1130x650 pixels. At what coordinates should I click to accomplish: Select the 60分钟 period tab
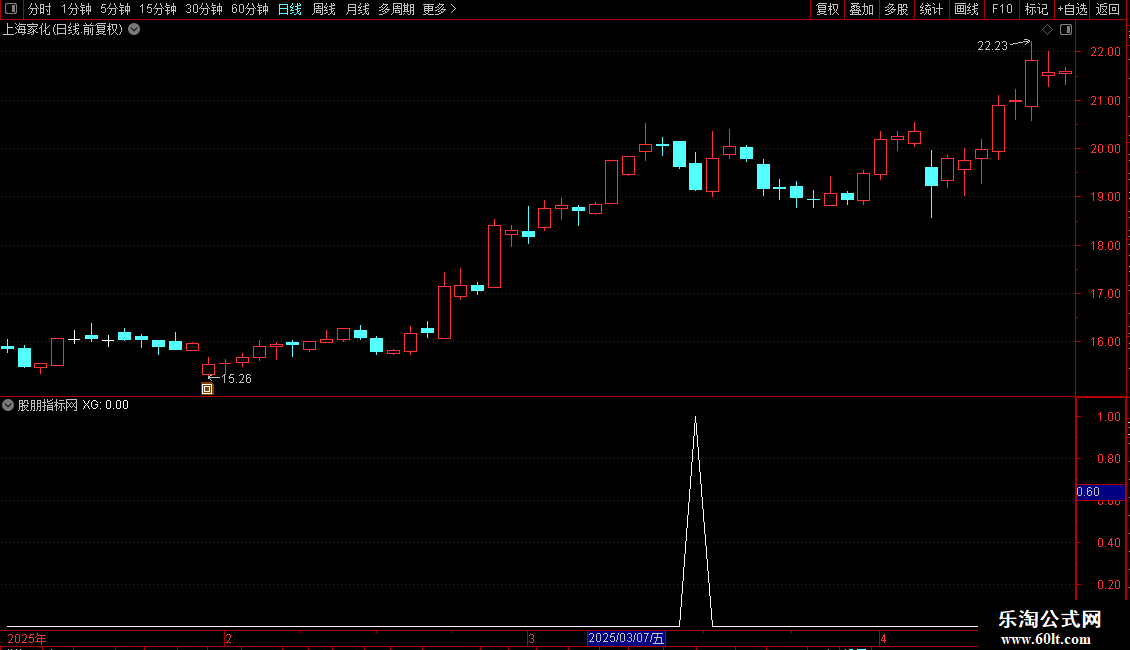(249, 9)
